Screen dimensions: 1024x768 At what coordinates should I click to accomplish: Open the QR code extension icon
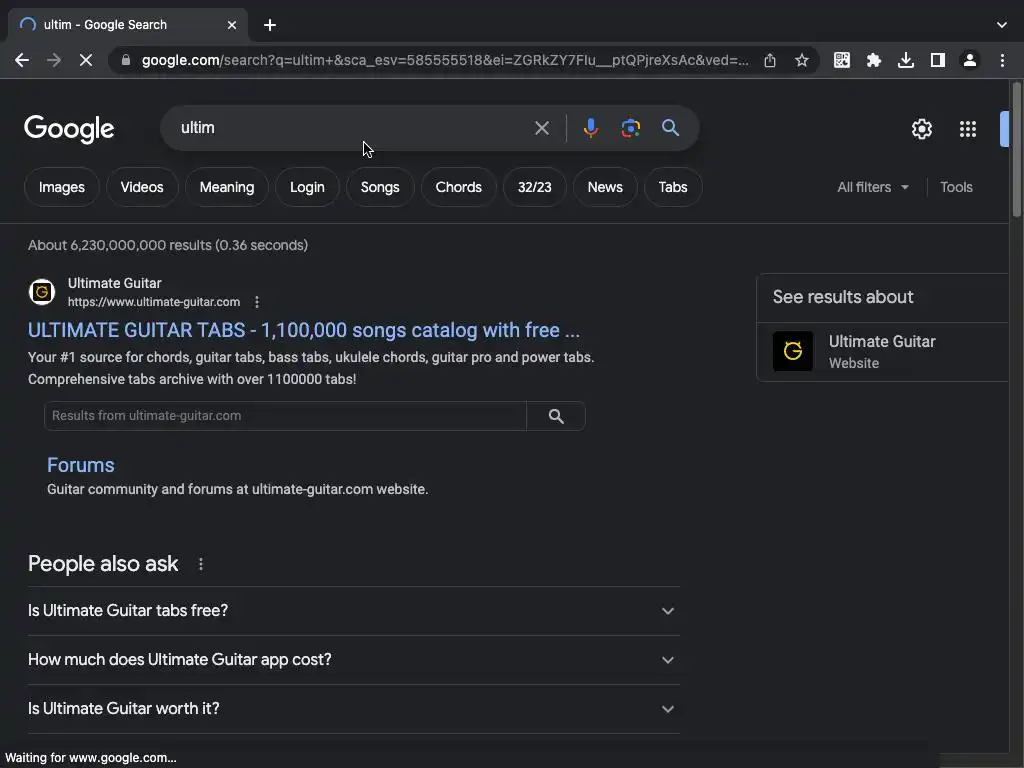coord(842,60)
